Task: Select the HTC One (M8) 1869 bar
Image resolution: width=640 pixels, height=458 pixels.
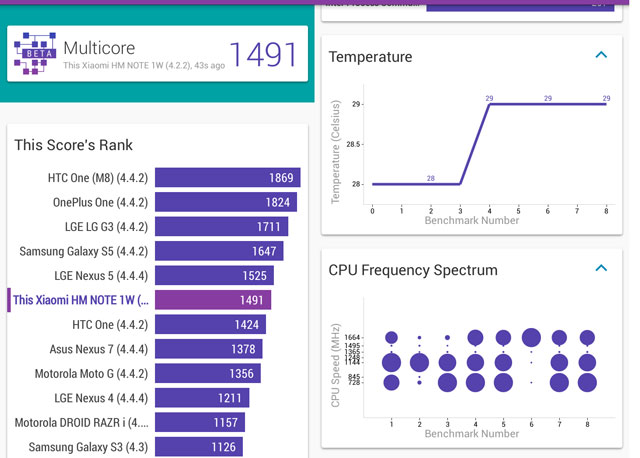Action: pyautogui.click(x=228, y=178)
